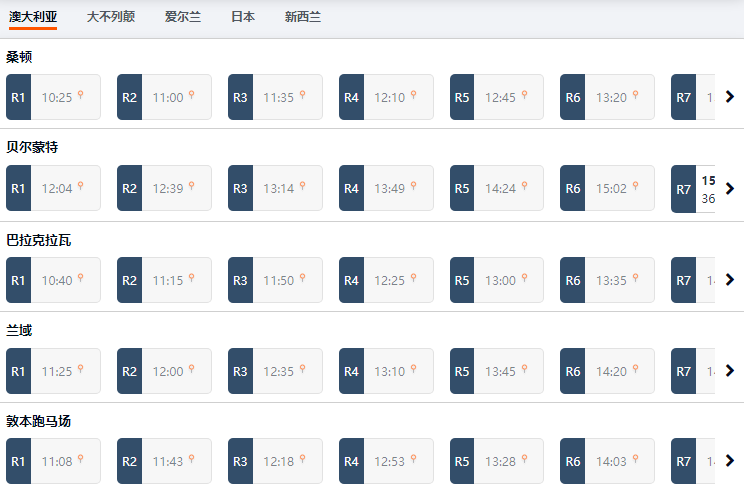Screen dimensions: 744x491
Task: Open 敦本跑马场 race R4 at 12:53
Action: pyautogui.click(x=386, y=461)
